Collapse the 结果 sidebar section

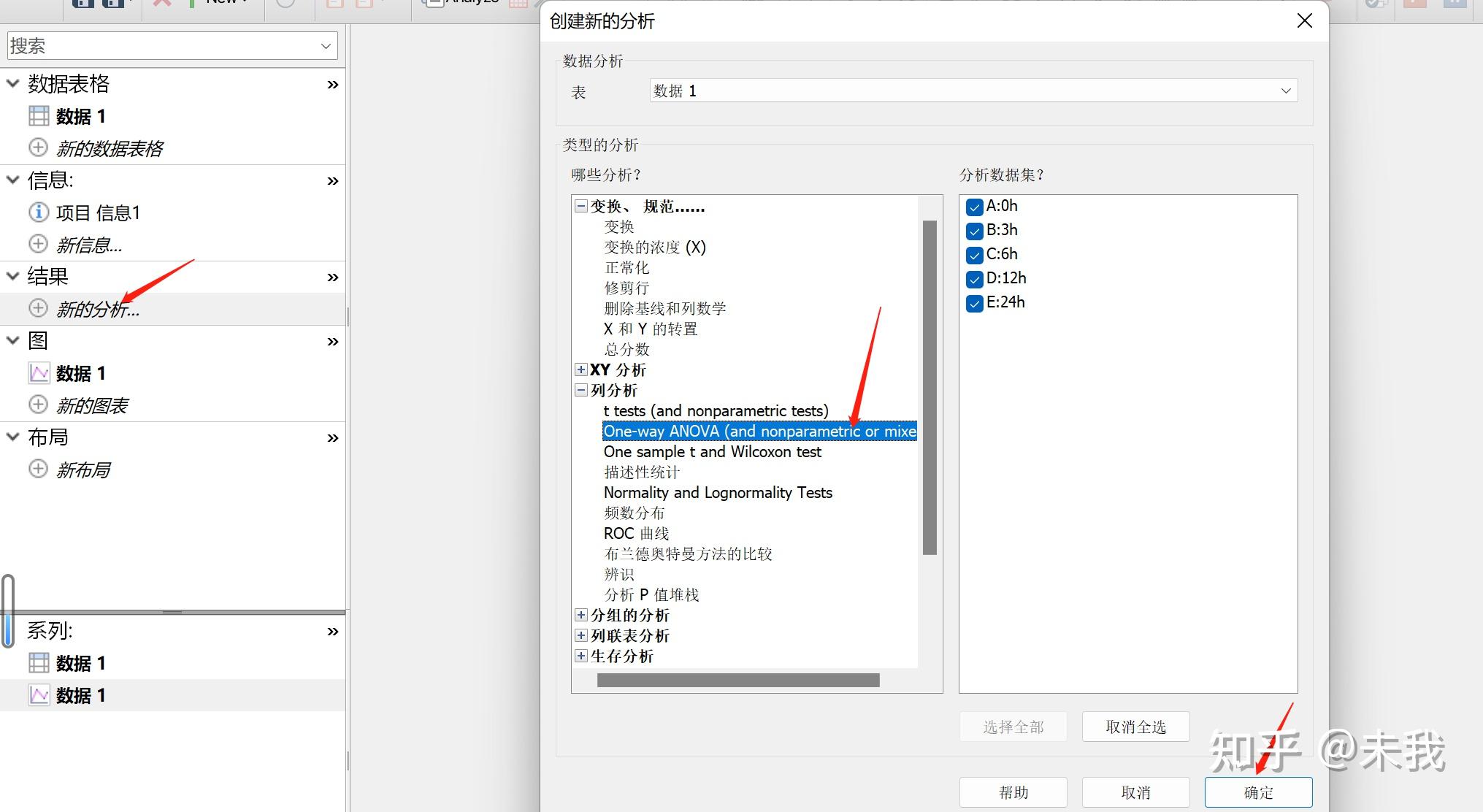point(12,276)
